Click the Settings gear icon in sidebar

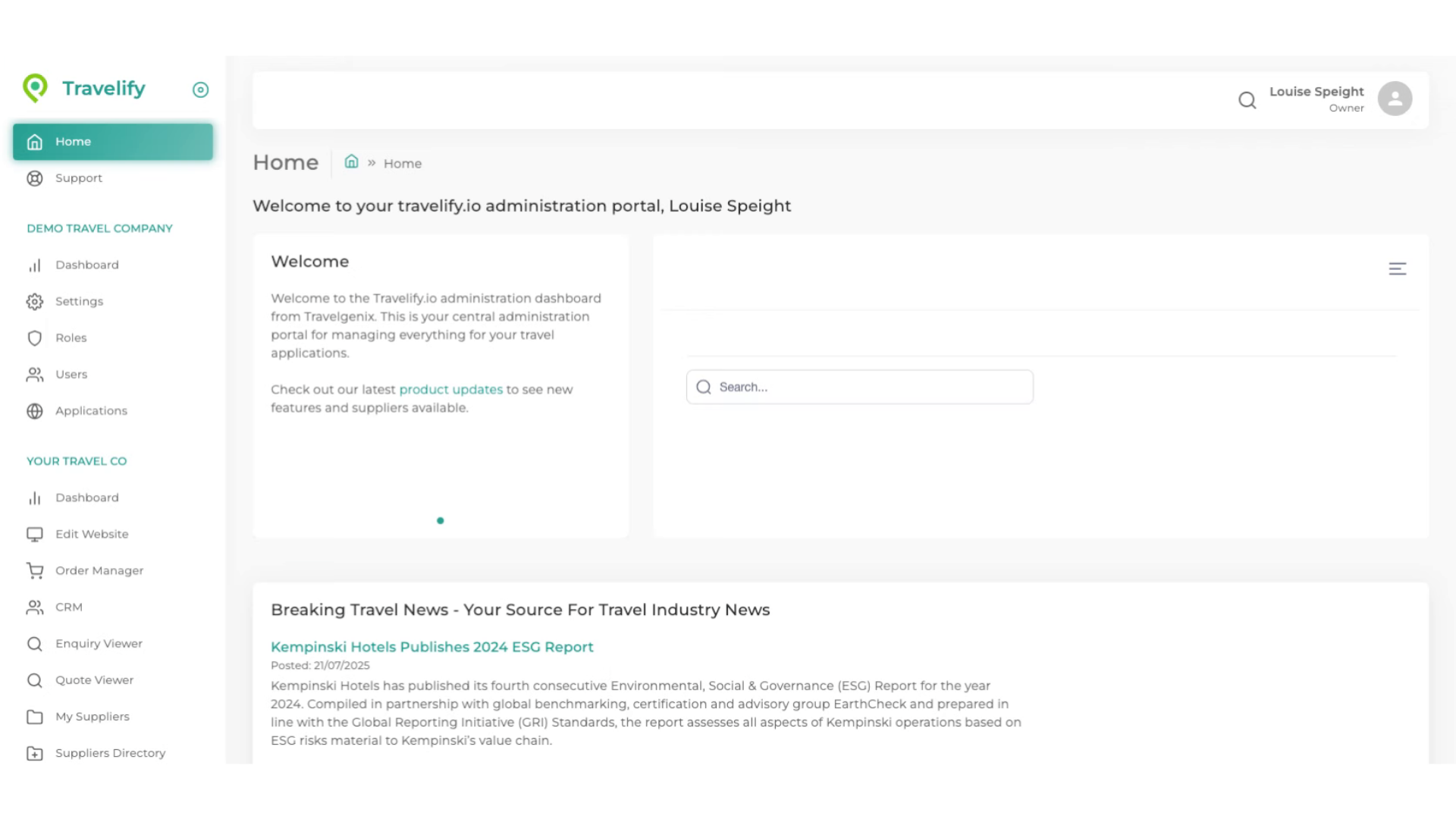pos(35,302)
